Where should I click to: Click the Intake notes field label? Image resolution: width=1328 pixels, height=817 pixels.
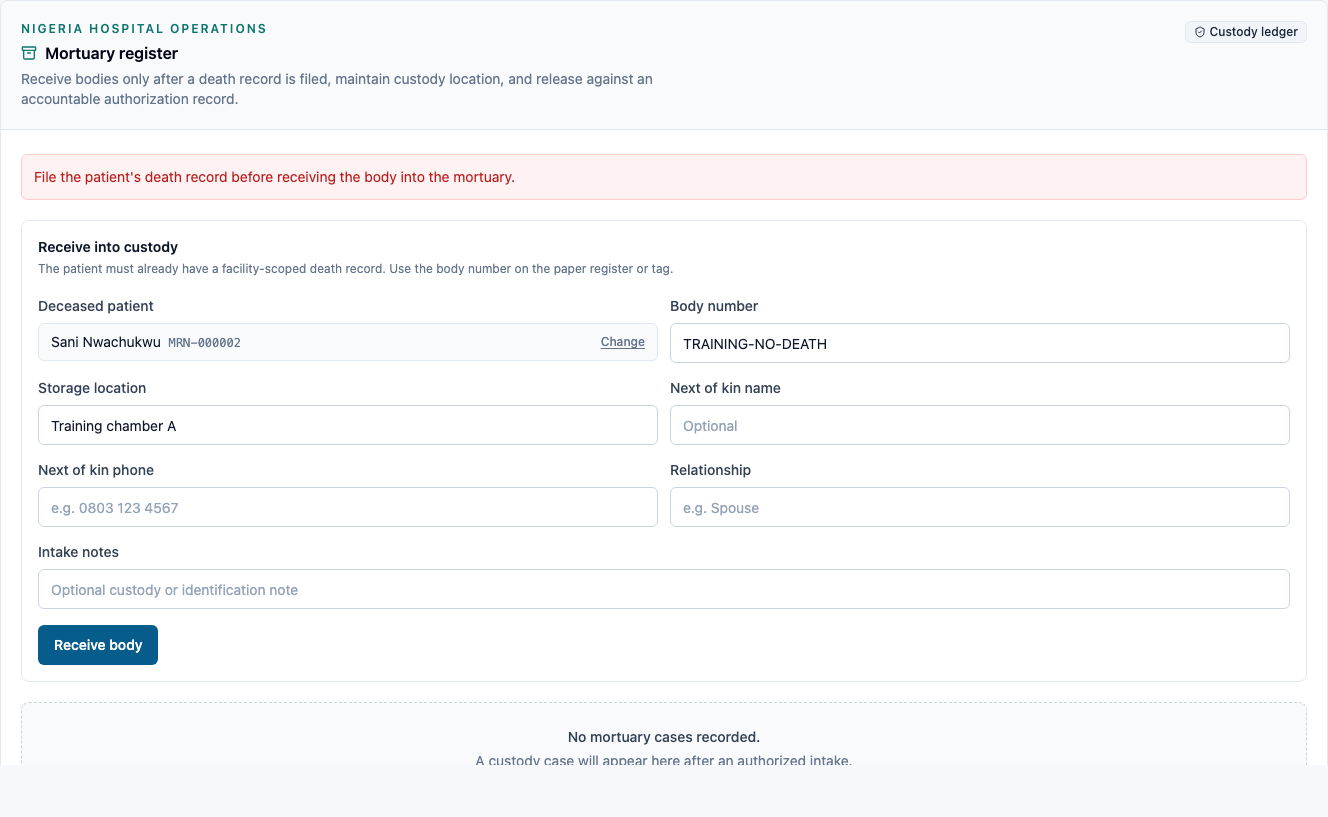(x=78, y=552)
